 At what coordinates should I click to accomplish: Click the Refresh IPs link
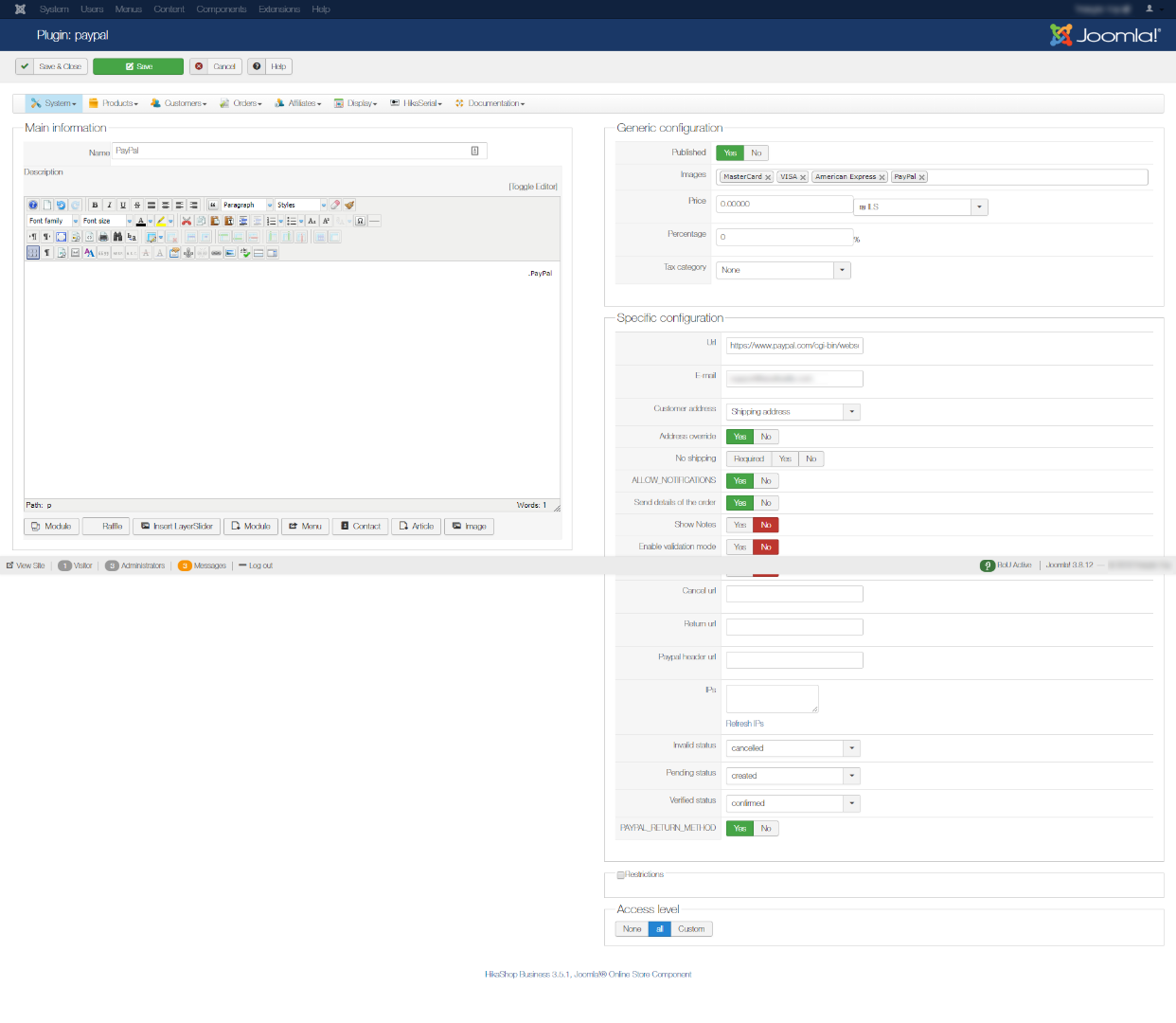click(745, 724)
